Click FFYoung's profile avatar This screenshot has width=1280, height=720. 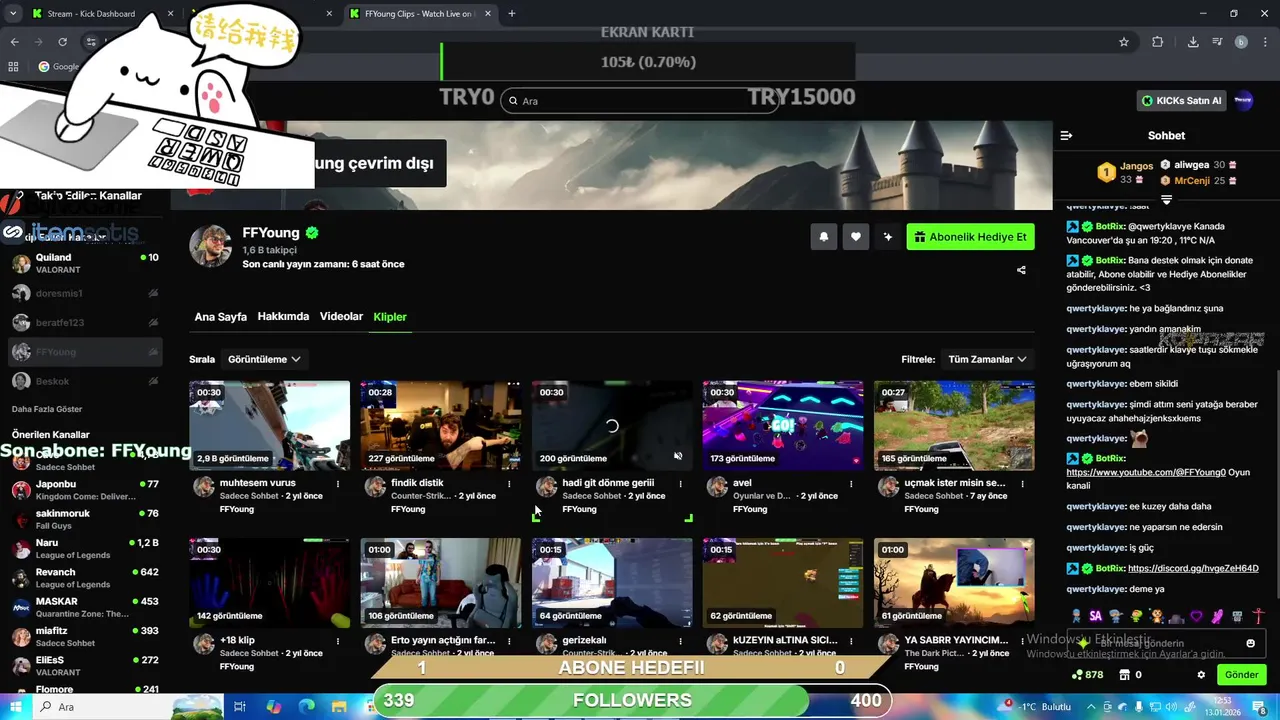211,246
